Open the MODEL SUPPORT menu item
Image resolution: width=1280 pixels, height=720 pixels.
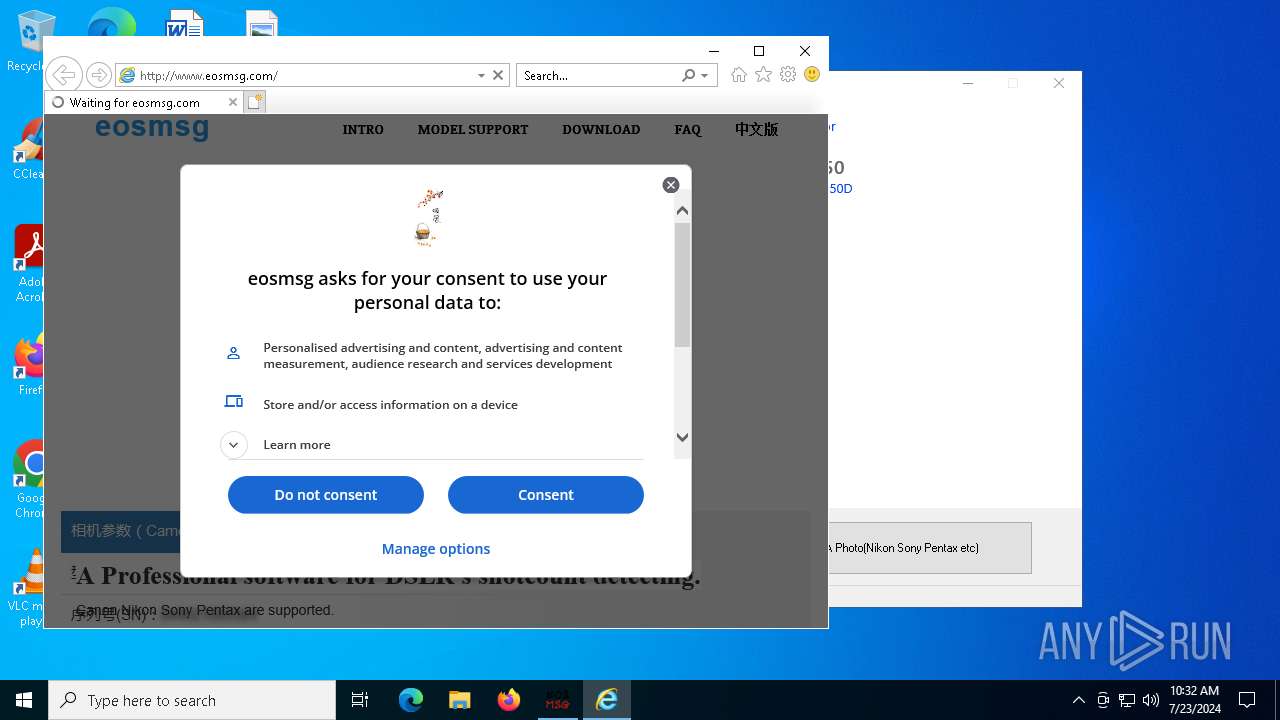tap(473, 129)
